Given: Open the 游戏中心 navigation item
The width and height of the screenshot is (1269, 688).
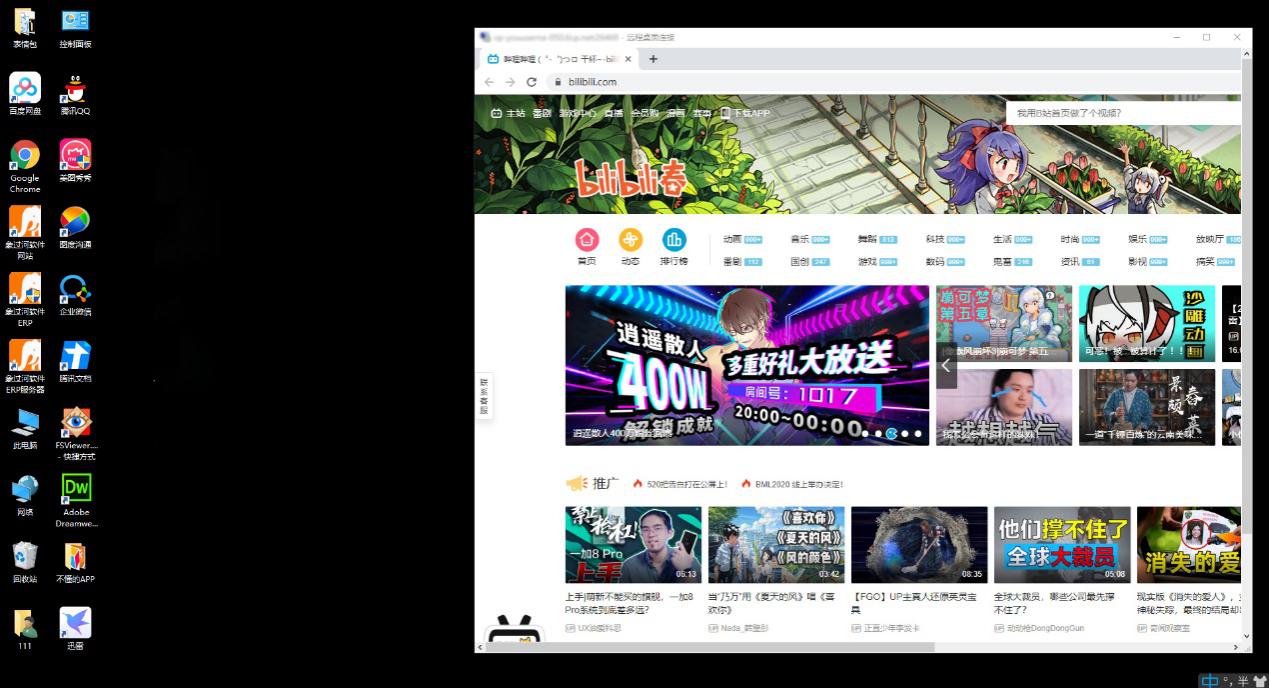Looking at the screenshot, I should [577, 113].
